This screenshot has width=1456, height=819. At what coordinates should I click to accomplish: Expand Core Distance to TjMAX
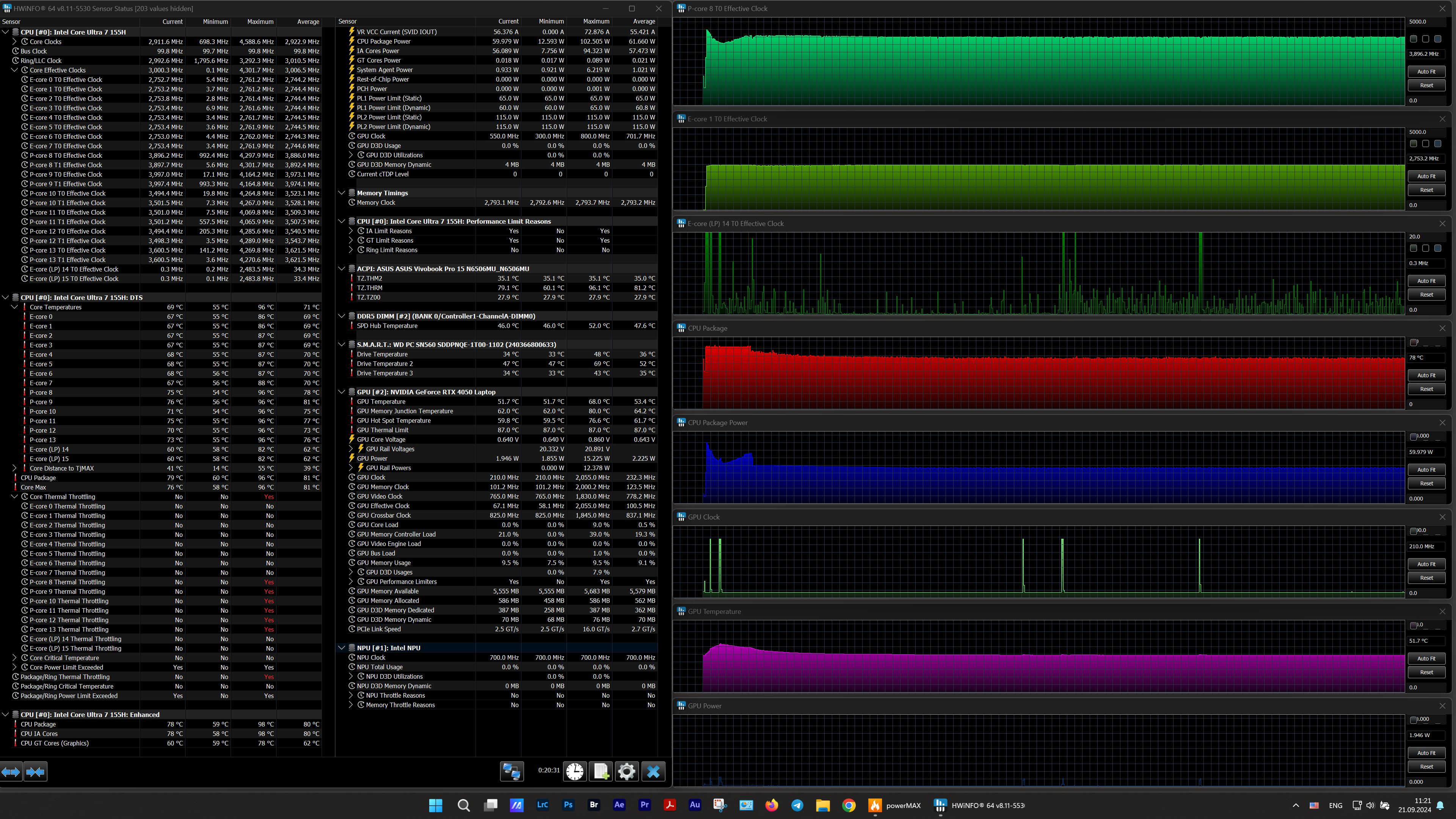(x=15, y=468)
